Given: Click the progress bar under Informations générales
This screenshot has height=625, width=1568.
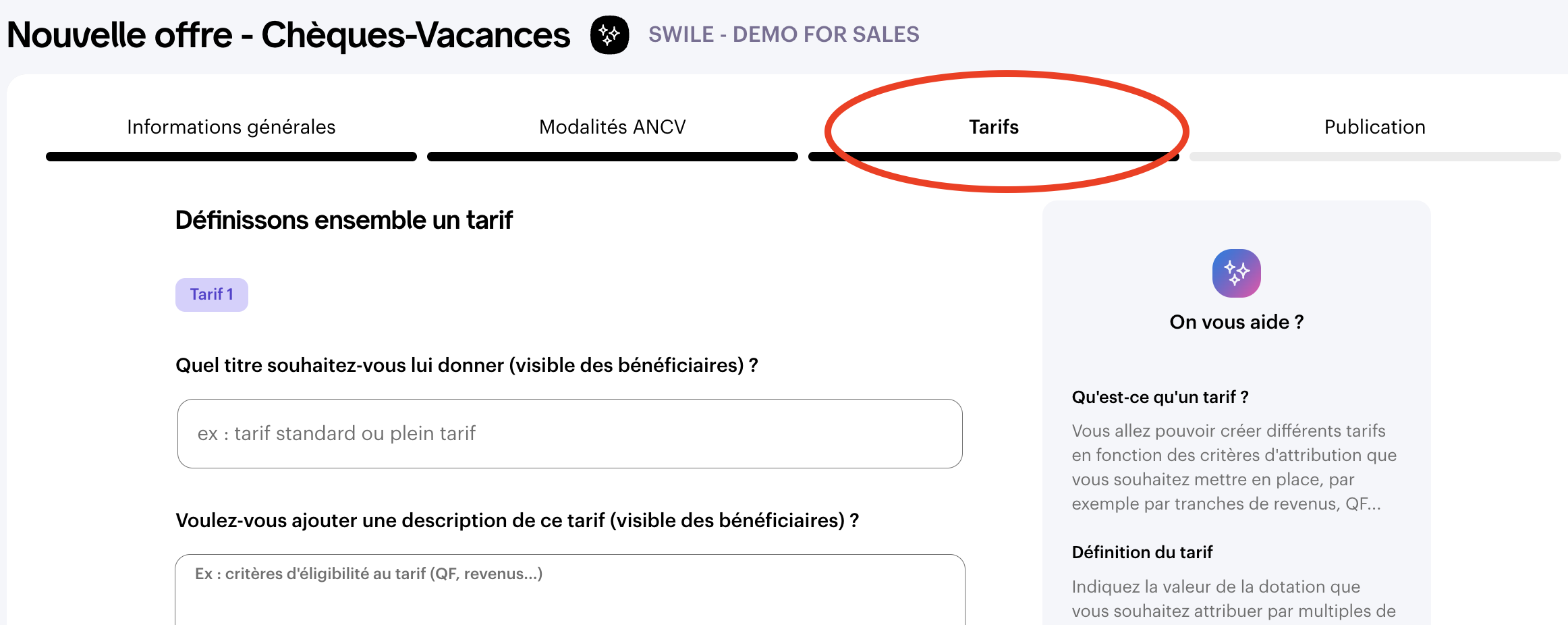Looking at the screenshot, I should click(231, 157).
